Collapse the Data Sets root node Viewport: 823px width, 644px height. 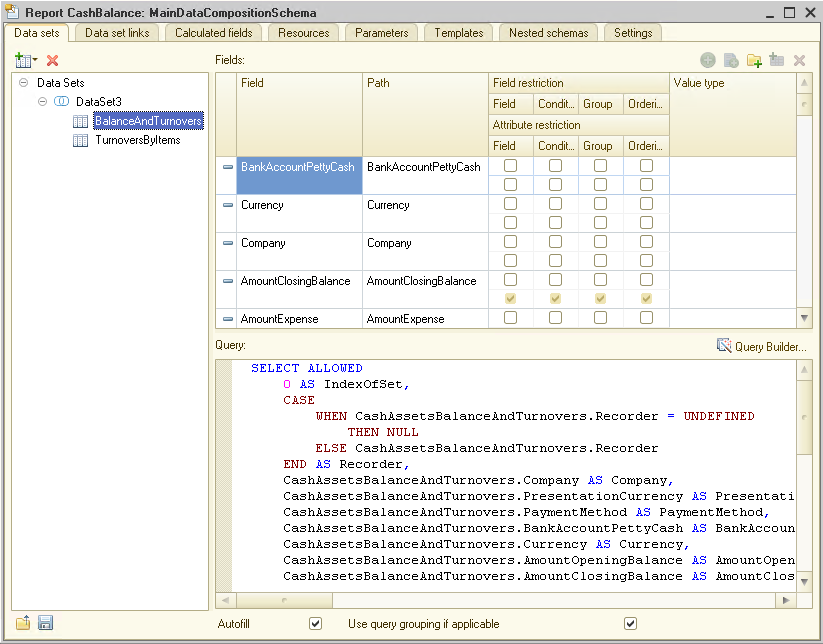point(23,83)
